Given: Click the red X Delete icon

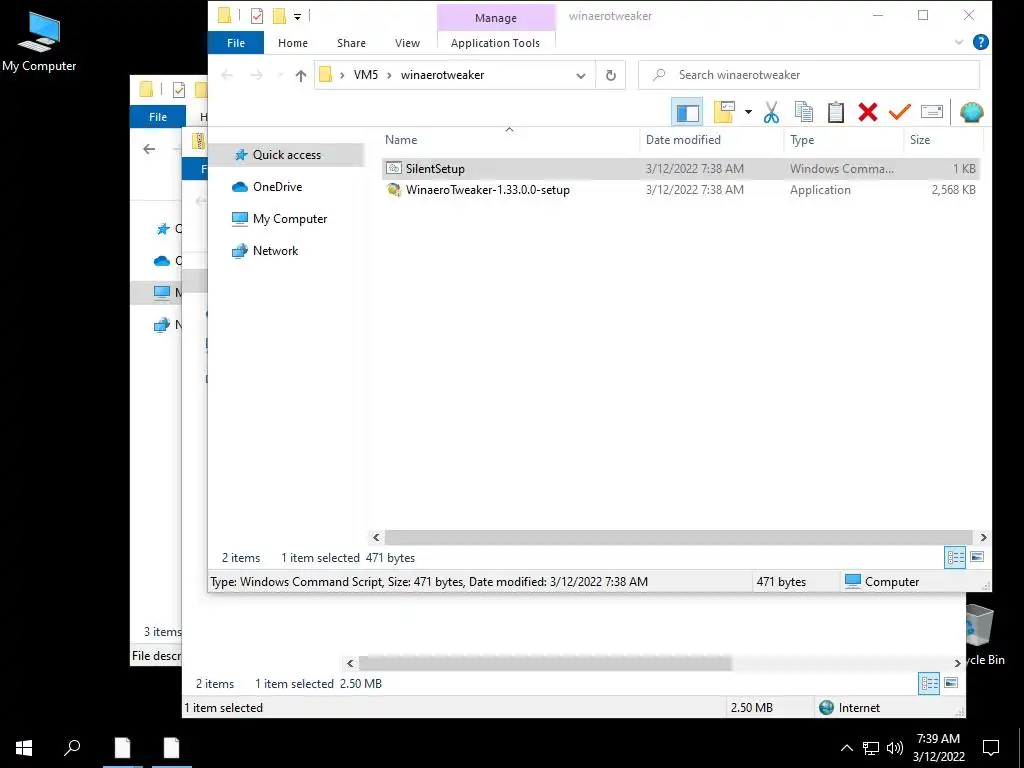Looking at the screenshot, I should pyautogui.click(x=868, y=112).
